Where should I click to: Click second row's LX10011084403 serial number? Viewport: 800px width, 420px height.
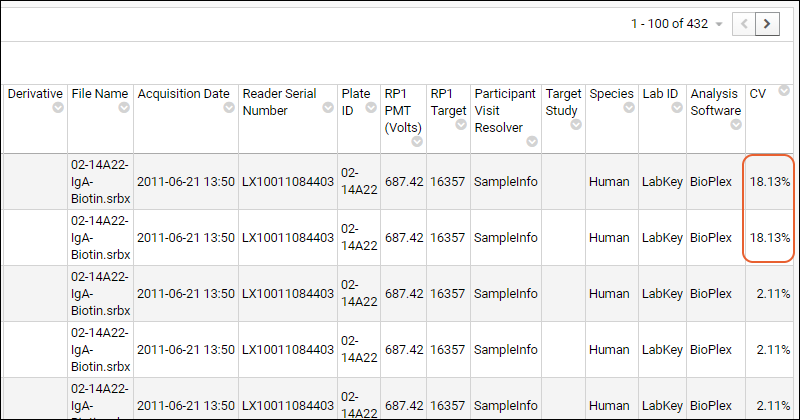tap(288, 238)
